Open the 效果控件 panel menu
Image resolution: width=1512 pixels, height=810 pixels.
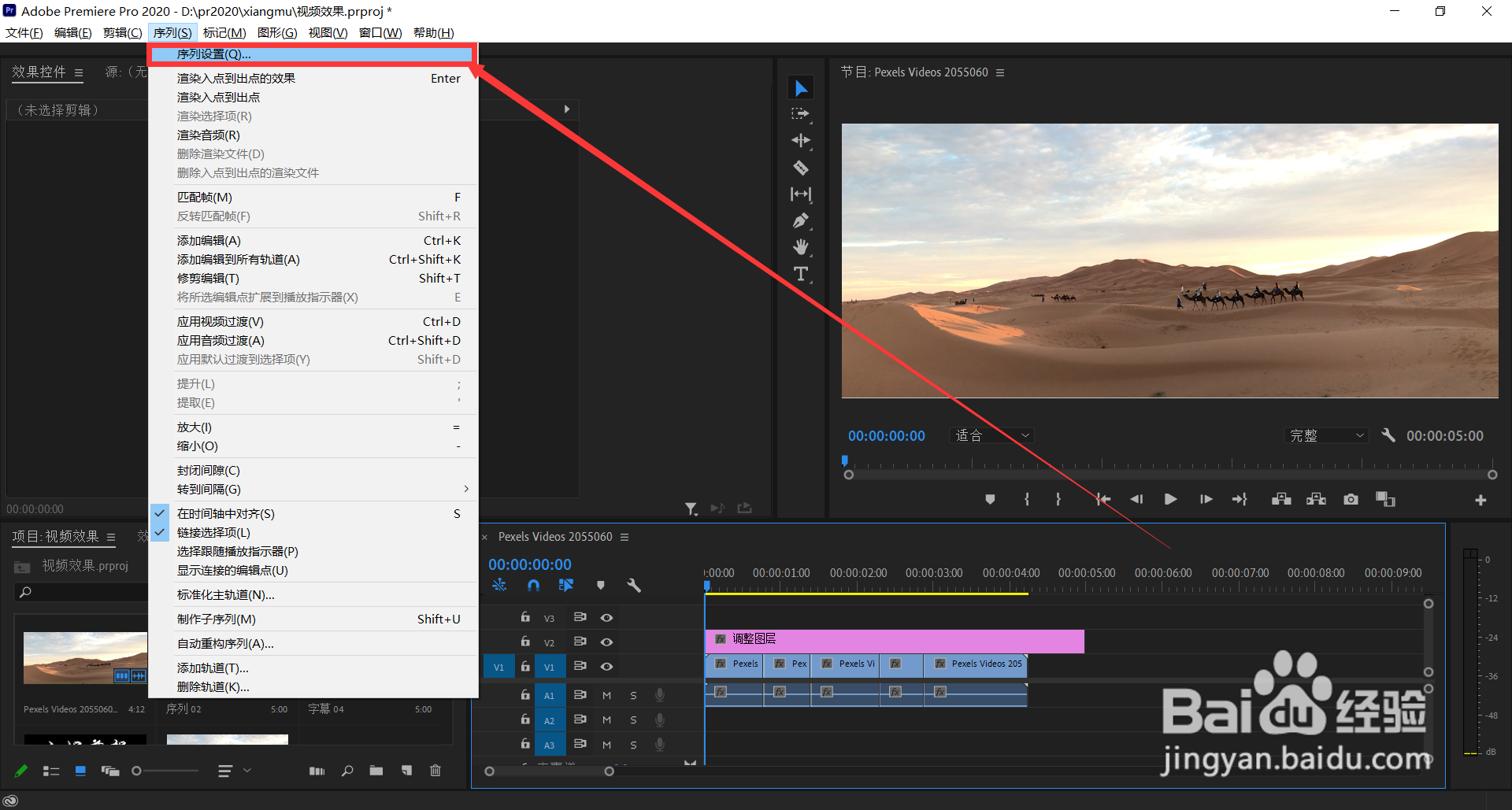(x=79, y=72)
